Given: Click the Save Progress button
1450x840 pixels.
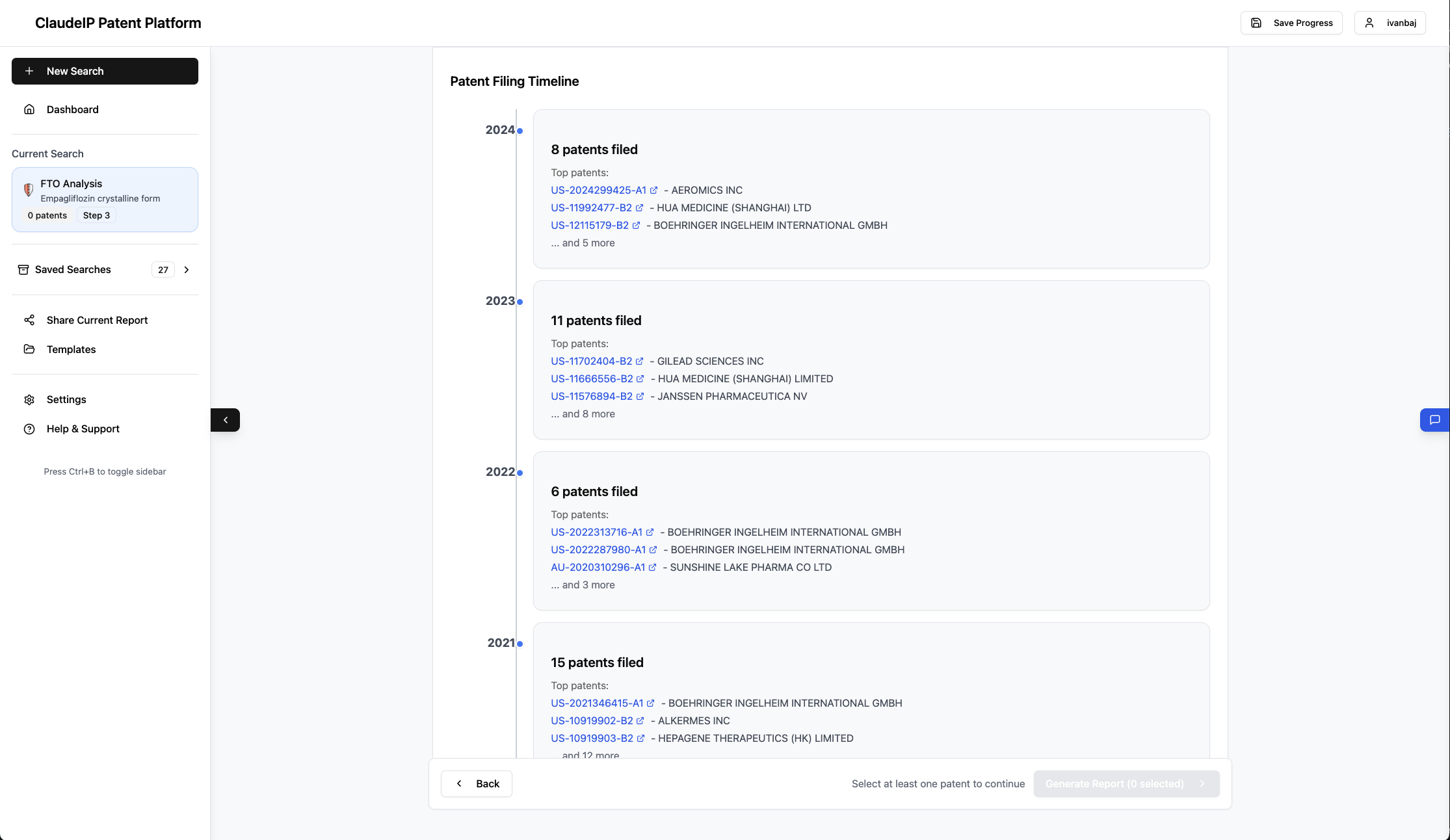Looking at the screenshot, I should point(1291,23).
